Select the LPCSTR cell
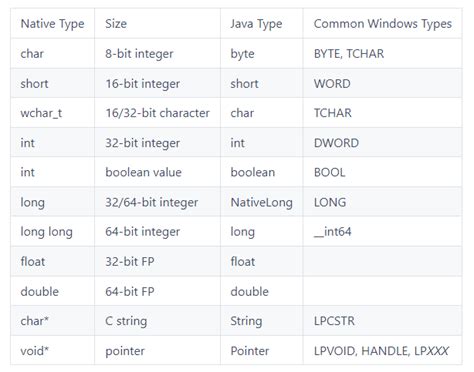474x372 pixels. point(382,321)
